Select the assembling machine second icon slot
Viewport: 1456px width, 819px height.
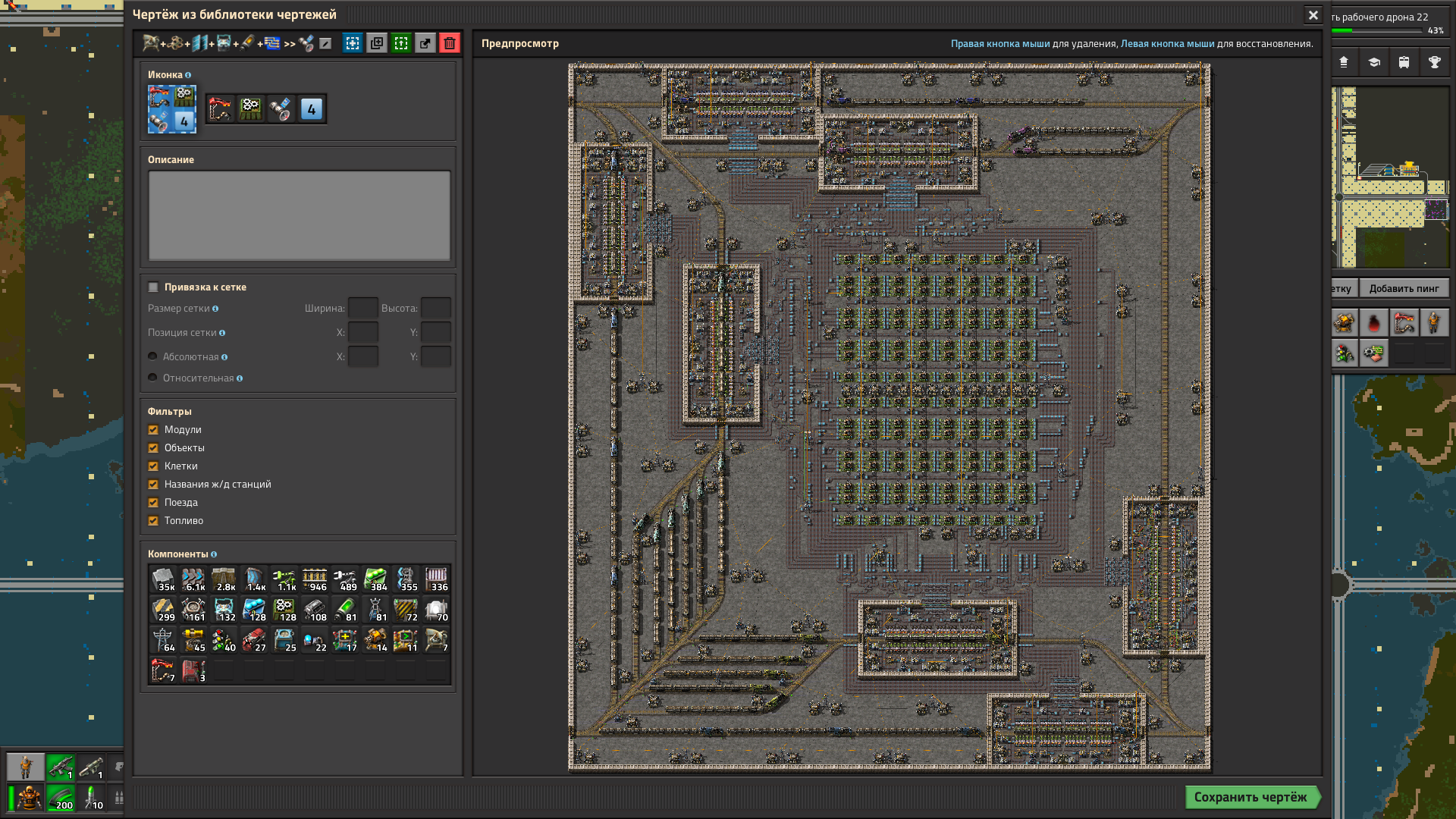coord(251,109)
